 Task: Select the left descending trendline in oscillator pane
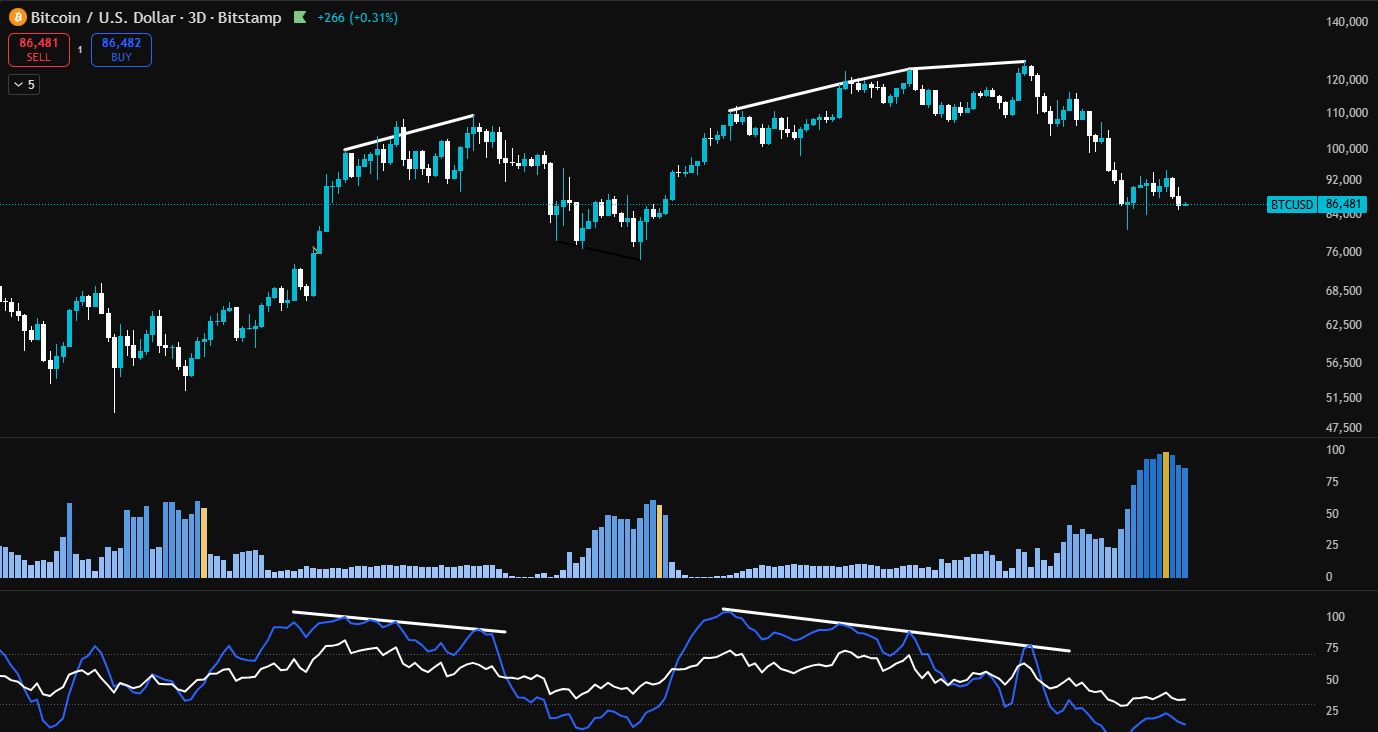(x=400, y=622)
